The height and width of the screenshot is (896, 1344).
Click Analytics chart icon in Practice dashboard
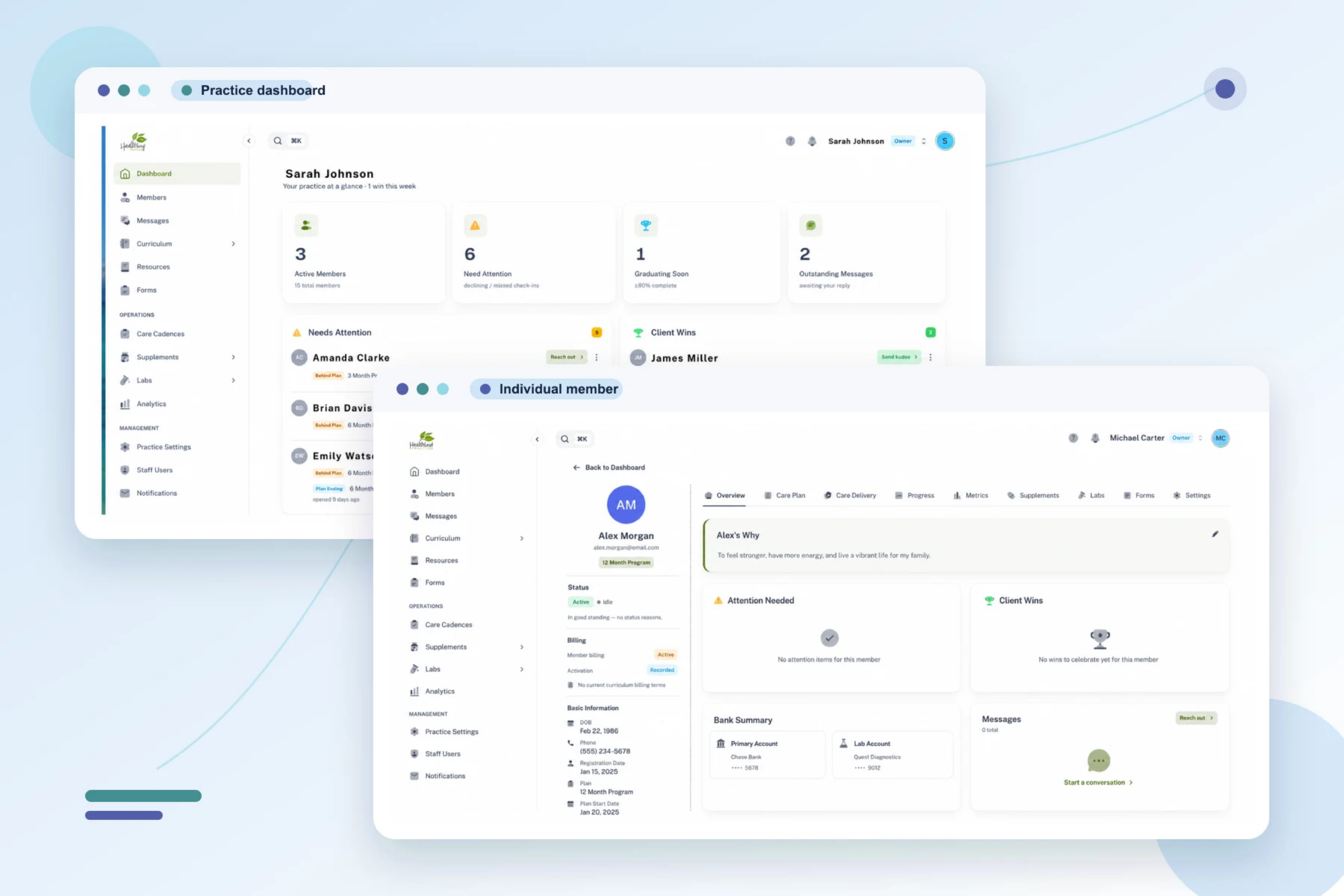[x=124, y=404]
